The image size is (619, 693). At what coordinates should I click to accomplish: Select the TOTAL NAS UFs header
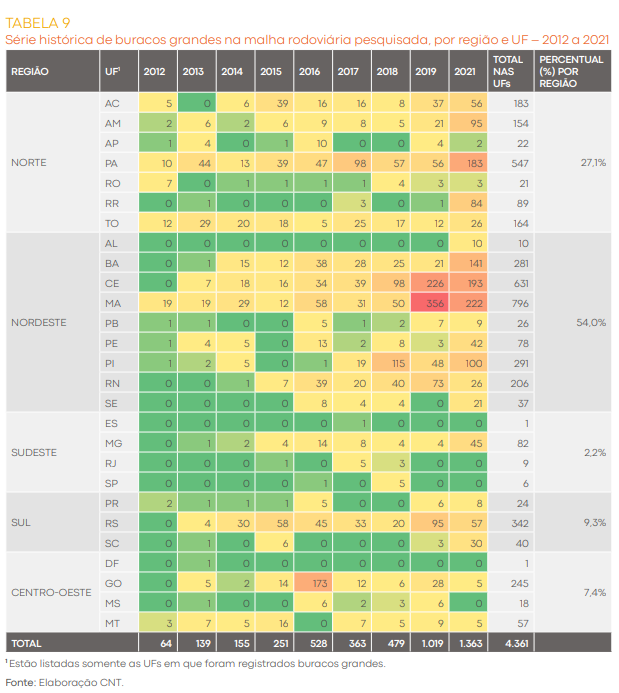click(x=507, y=72)
